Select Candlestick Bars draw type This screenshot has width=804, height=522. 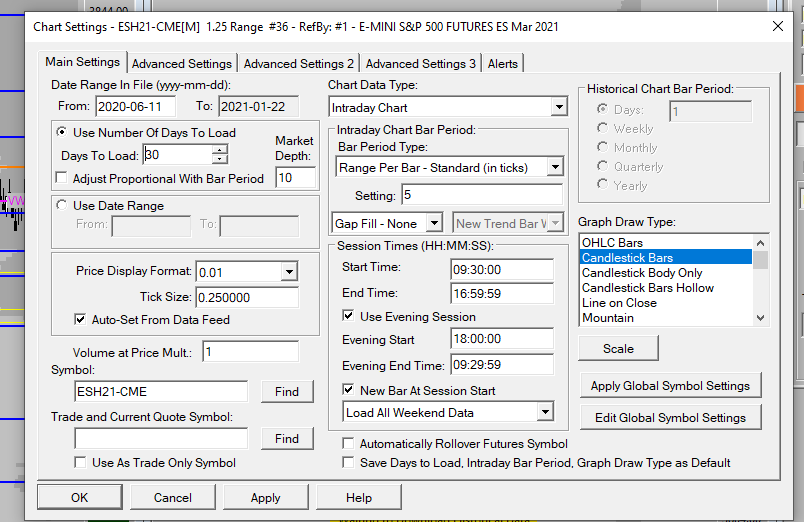[666, 257]
